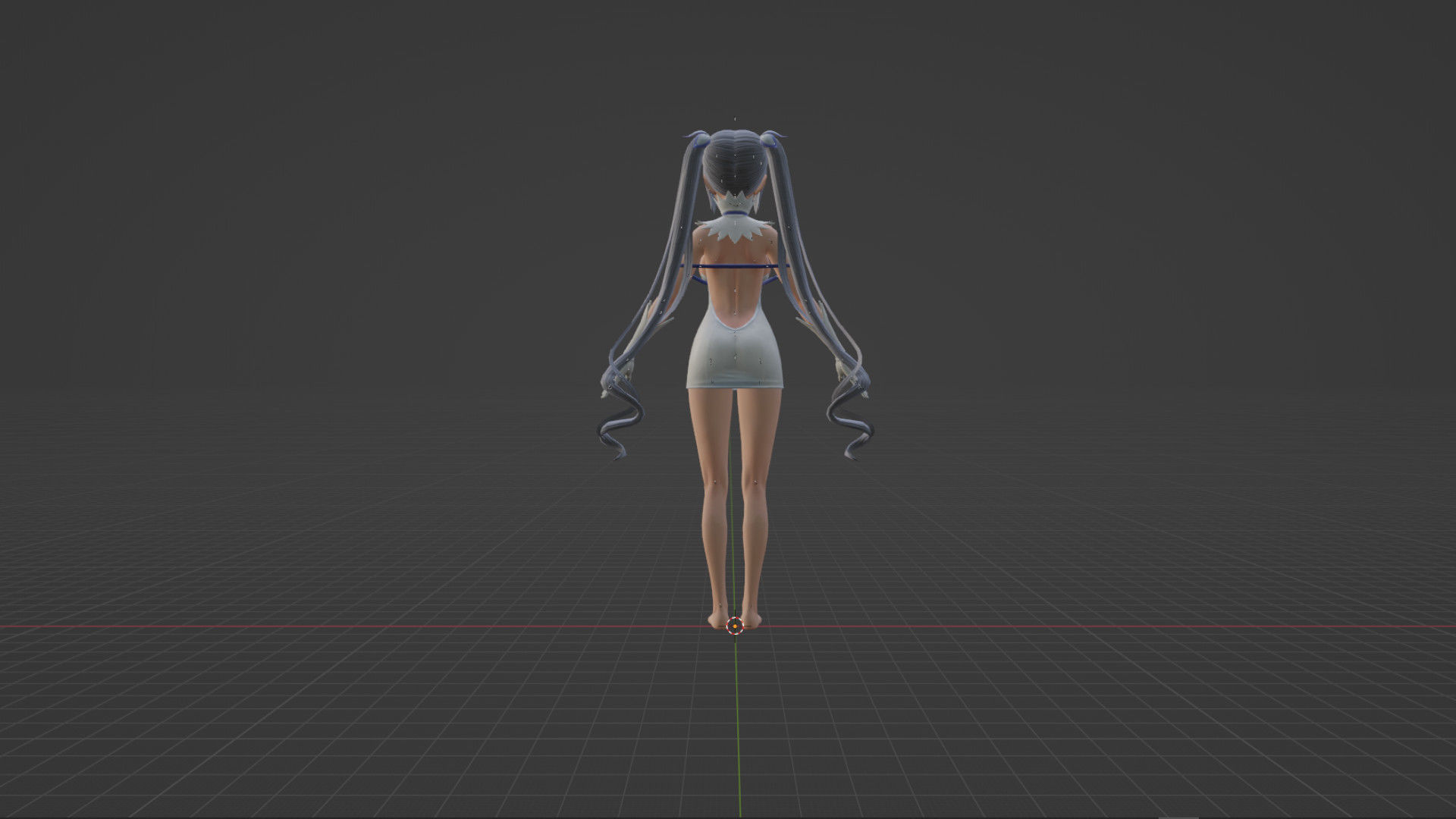1456x819 pixels.
Task: Click the white spiked collar on the neck
Action: pyautogui.click(x=734, y=227)
